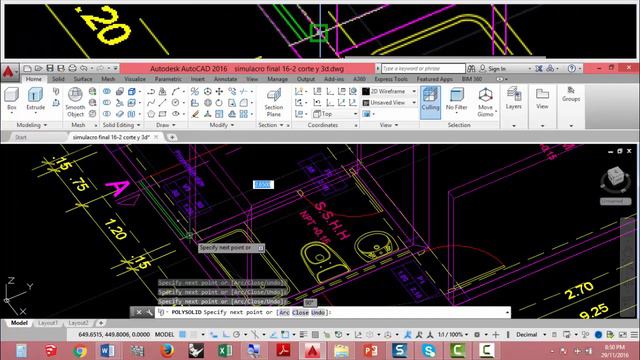The image size is (640, 360).
Task: Click the keyword search input field
Action: 423,69
